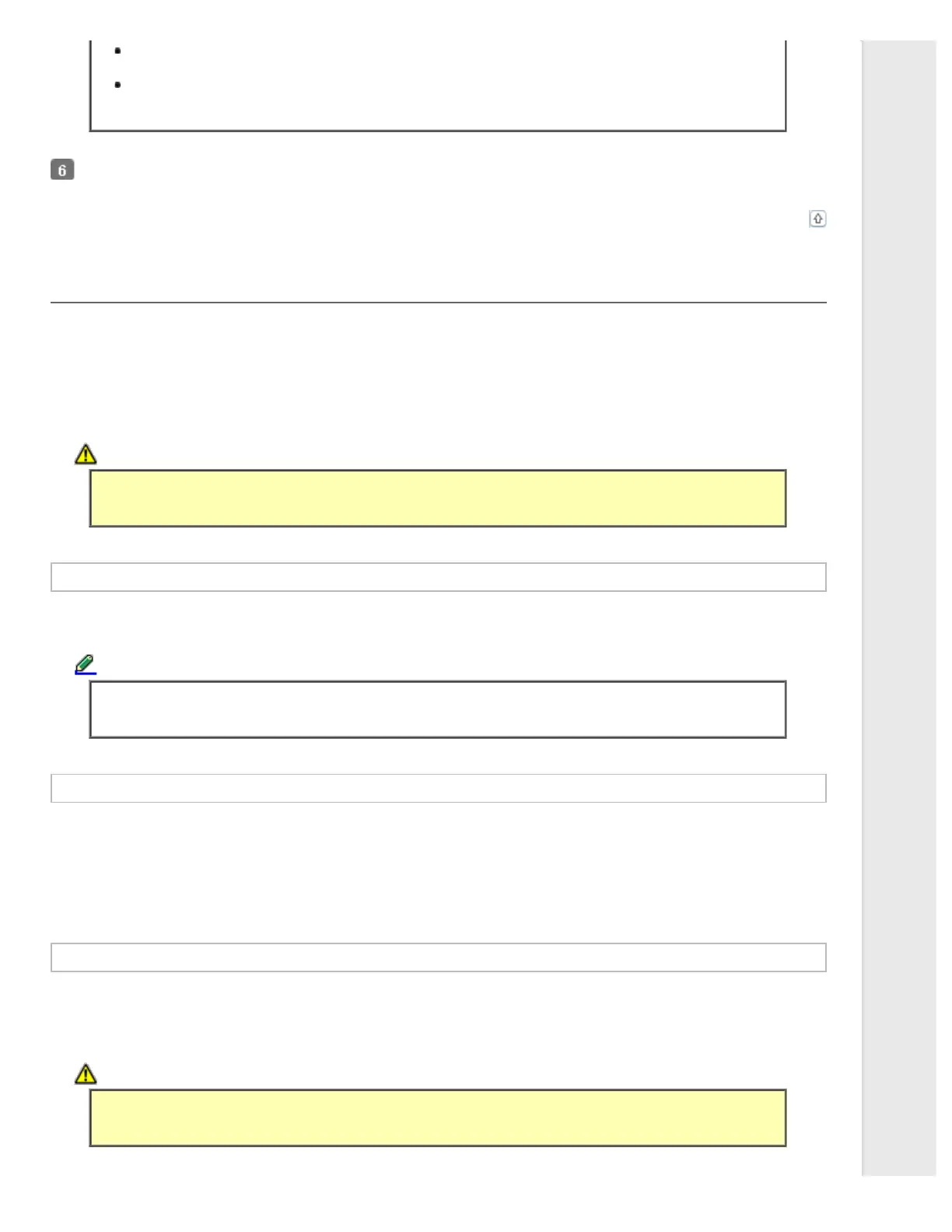The height and width of the screenshot is (1232, 952).
Task: Click the back-to-top arrow icon
Action: point(817,219)
